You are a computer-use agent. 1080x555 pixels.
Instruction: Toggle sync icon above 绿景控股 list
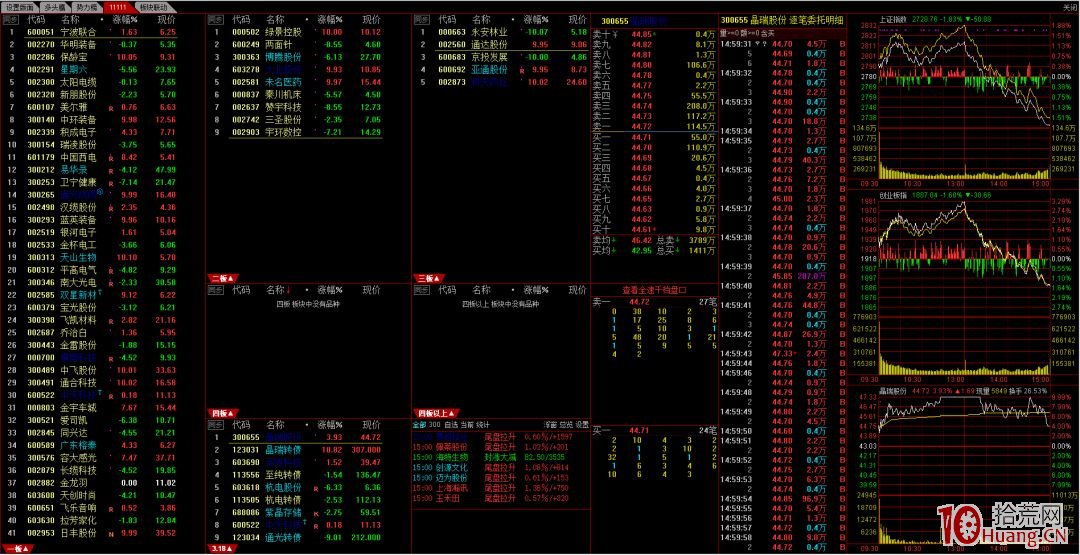point(216,19)
